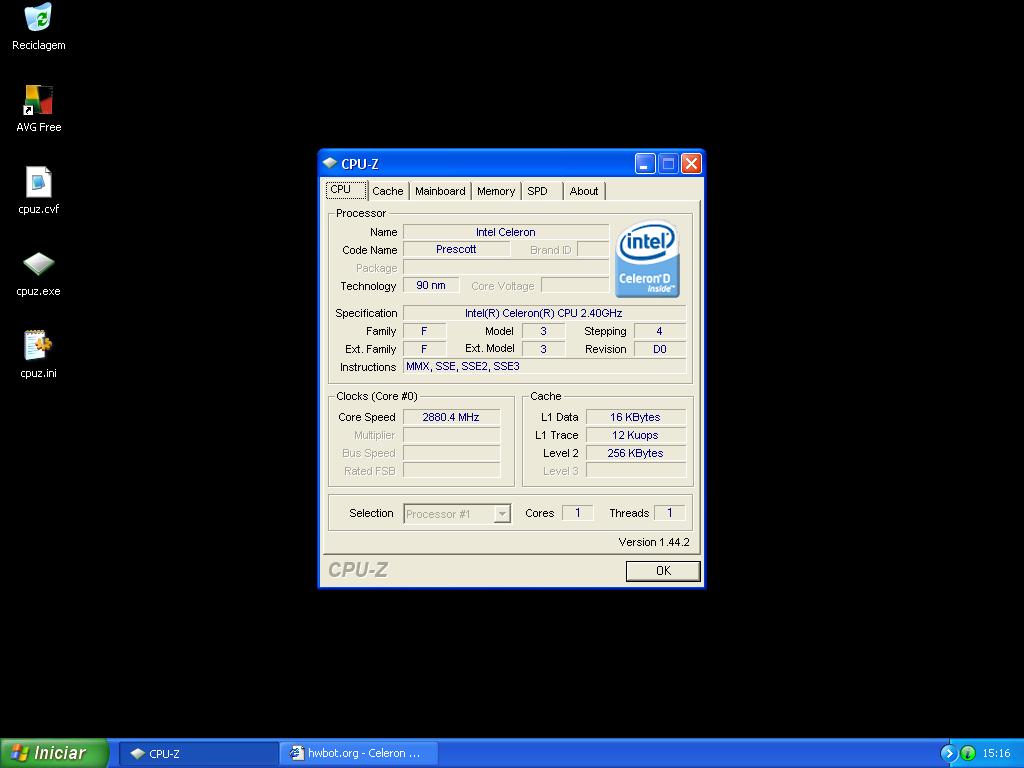Open the Processor #1 selection dropdown
Viewport: 1024px width, 768px height.
457,514
